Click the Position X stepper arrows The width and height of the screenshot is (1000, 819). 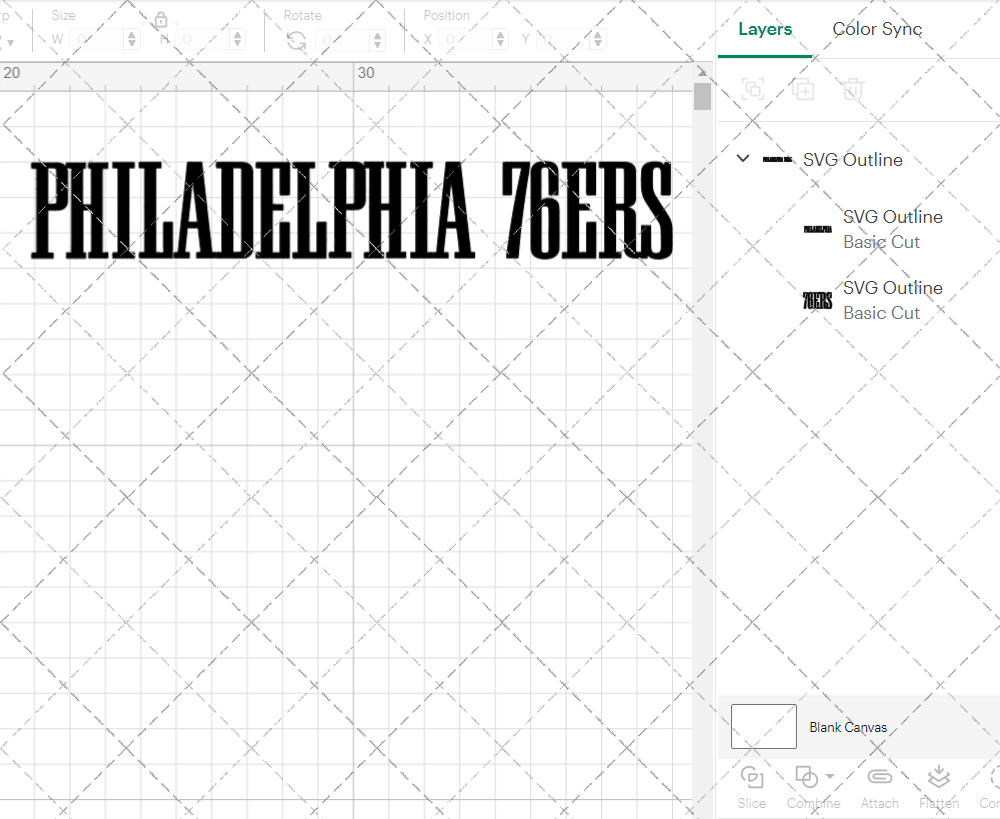[501, 40]
